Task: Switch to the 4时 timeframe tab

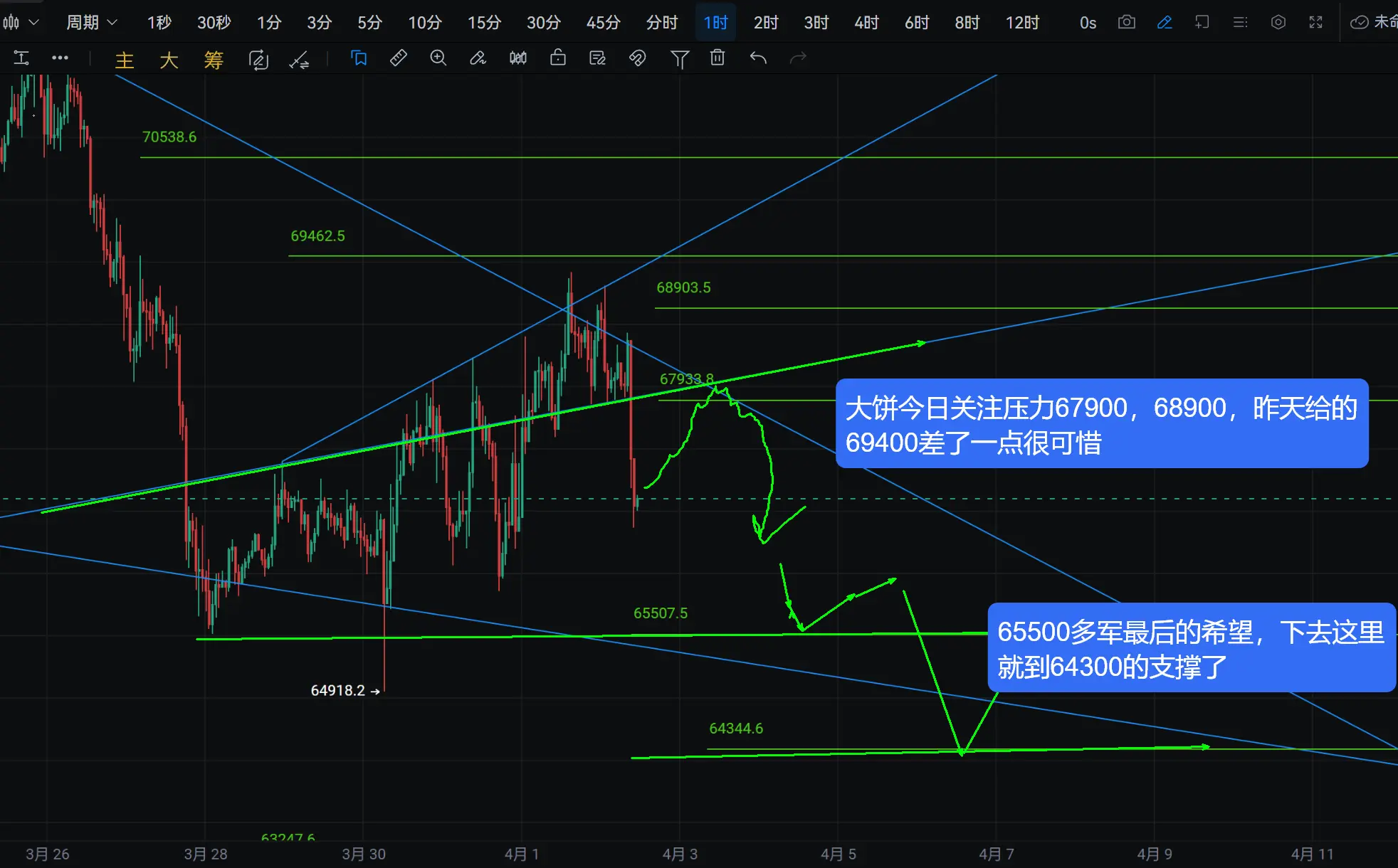Action: pos(866,22)
